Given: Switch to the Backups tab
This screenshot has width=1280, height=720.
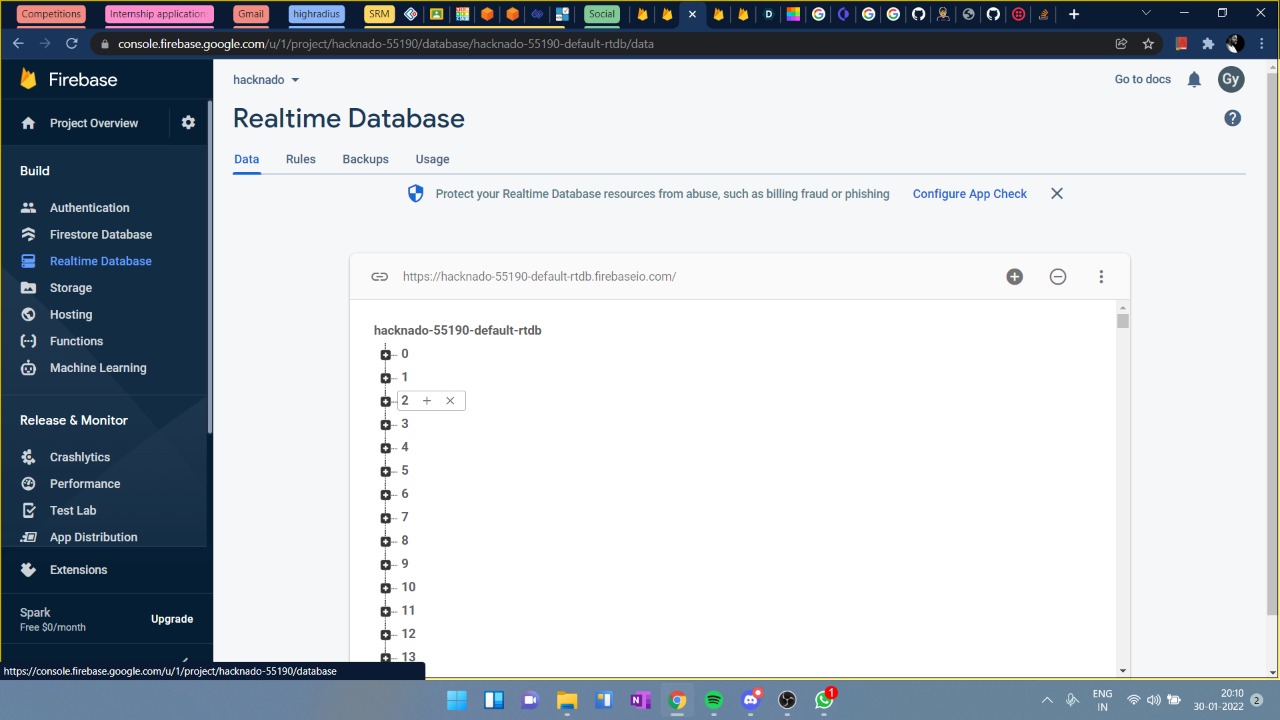Looking at the screenshot, I should point(365,159).
